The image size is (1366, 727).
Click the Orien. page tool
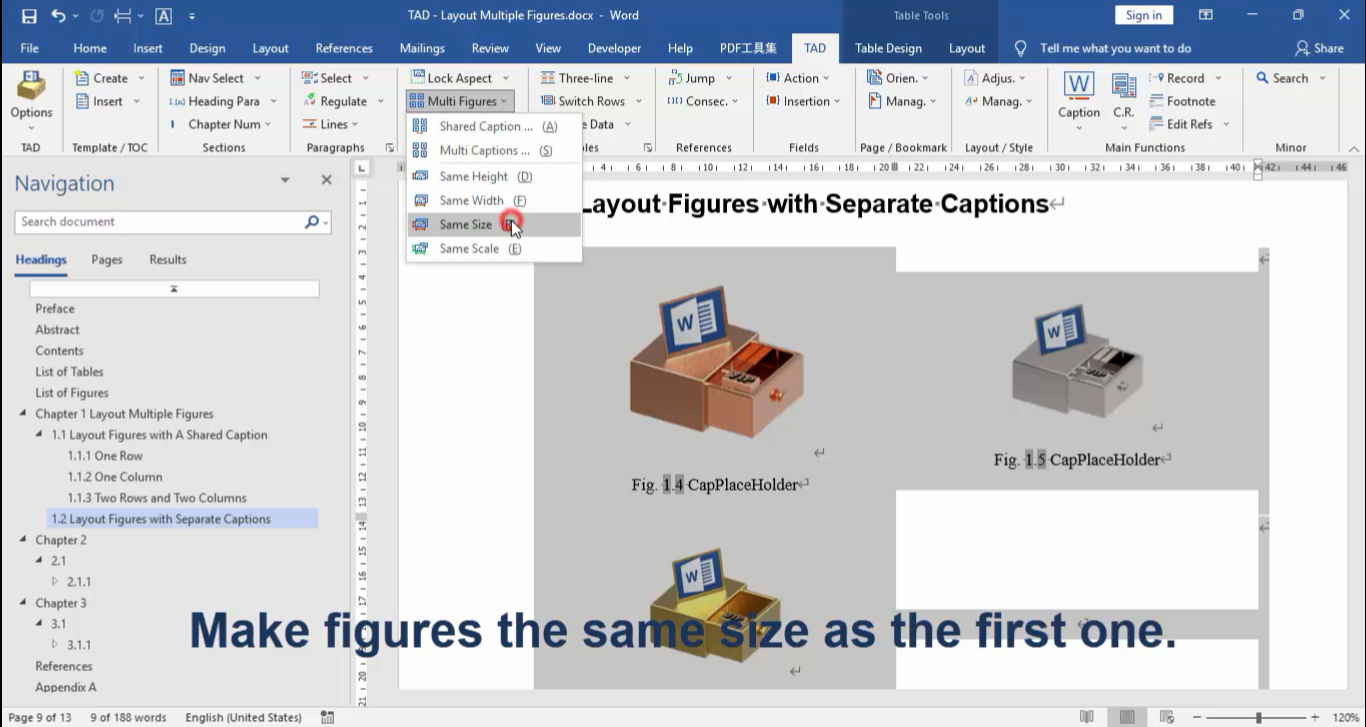899,78
